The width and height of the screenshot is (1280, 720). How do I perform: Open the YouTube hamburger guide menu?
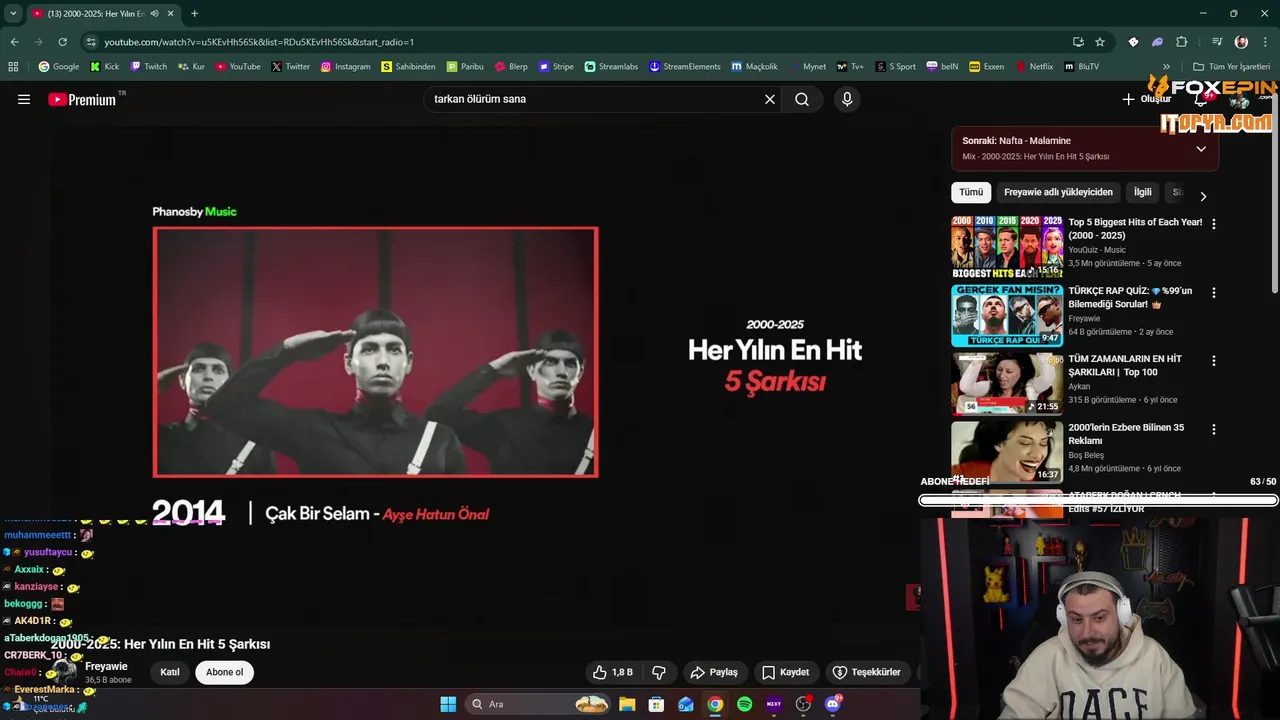pyautogui.click(x=24, y=99)
